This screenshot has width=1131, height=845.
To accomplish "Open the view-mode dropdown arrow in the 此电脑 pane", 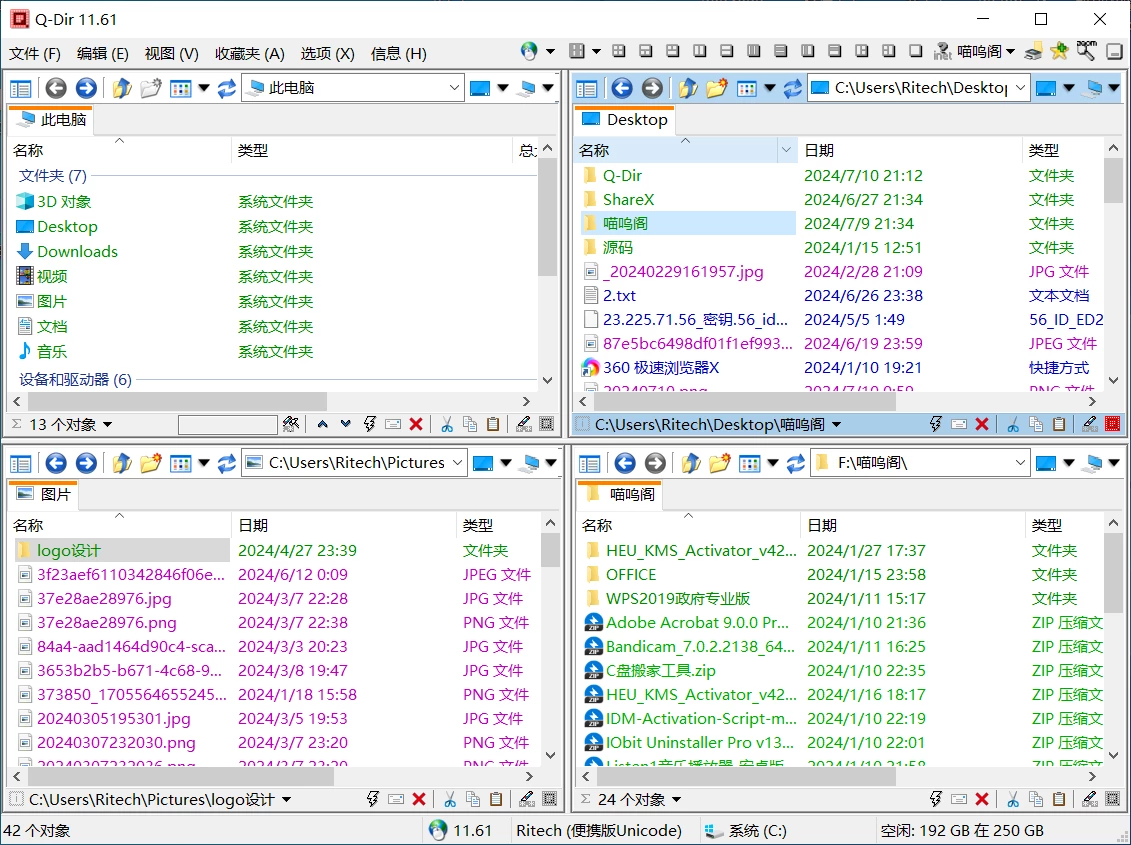I will pos(204,88).
